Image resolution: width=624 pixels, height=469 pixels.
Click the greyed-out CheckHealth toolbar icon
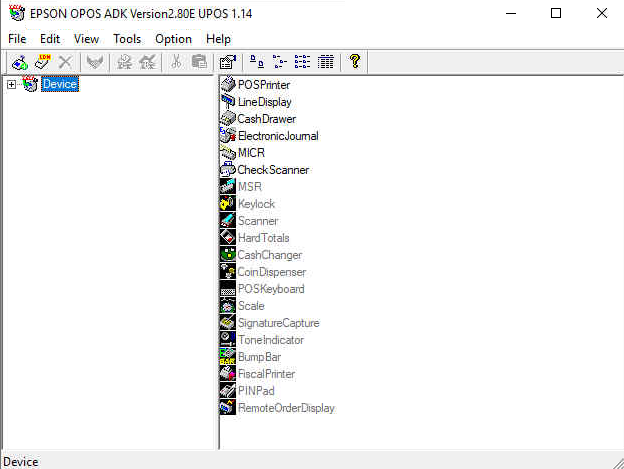(x=95, y=62)
